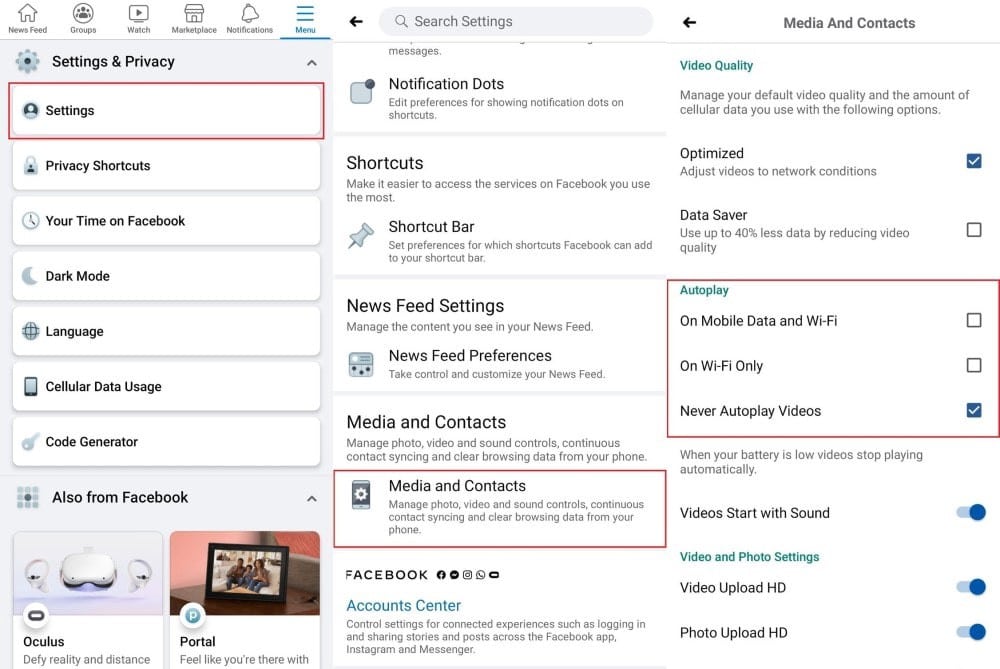This screenshot has height=669, width=1000.
Task: Click the Code Generator key icon
Action: 30,442
